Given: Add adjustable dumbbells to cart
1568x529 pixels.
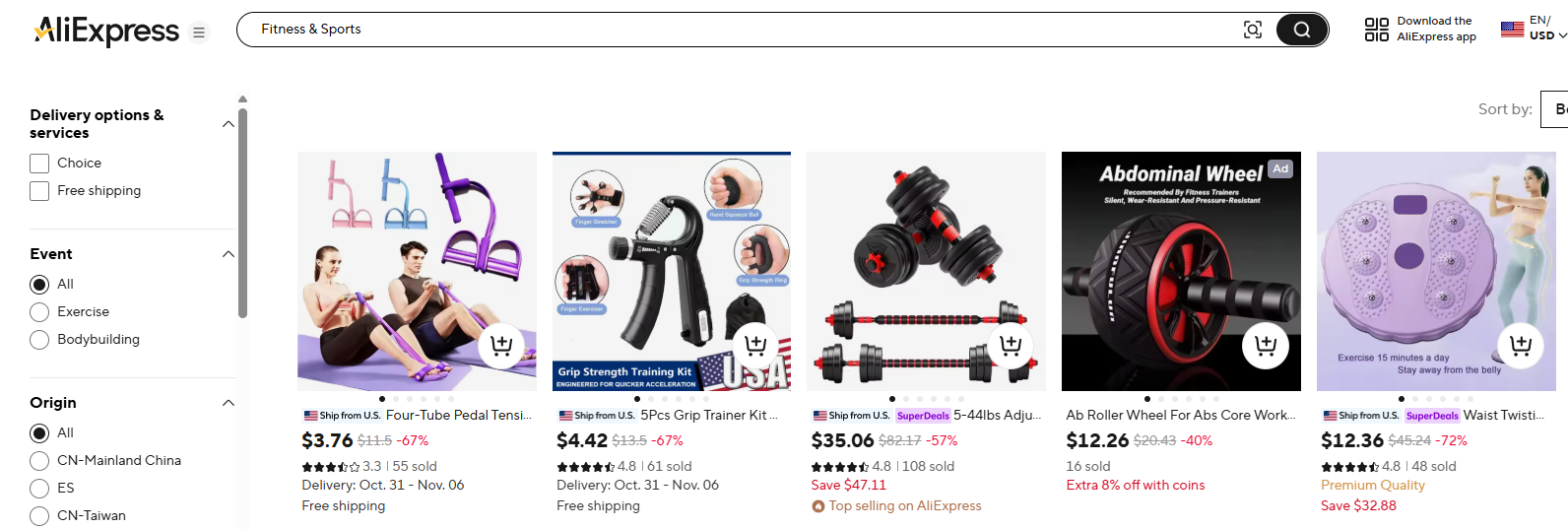Looking at the screenshot, I should click(x=1011, y=346).
